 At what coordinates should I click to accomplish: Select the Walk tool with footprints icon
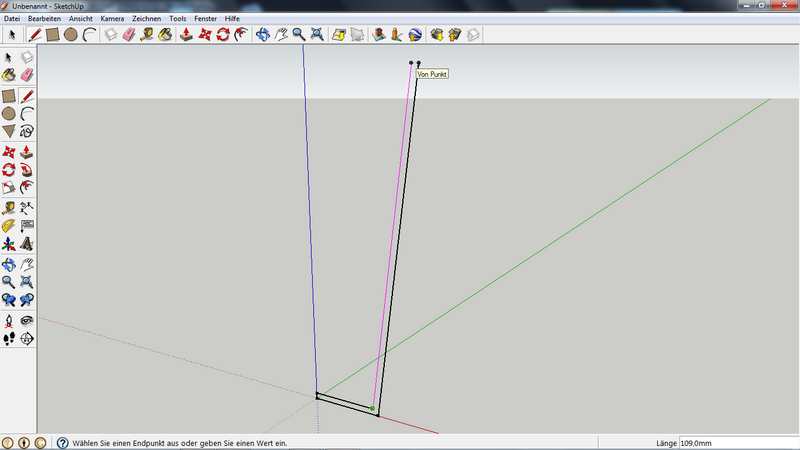9,339
